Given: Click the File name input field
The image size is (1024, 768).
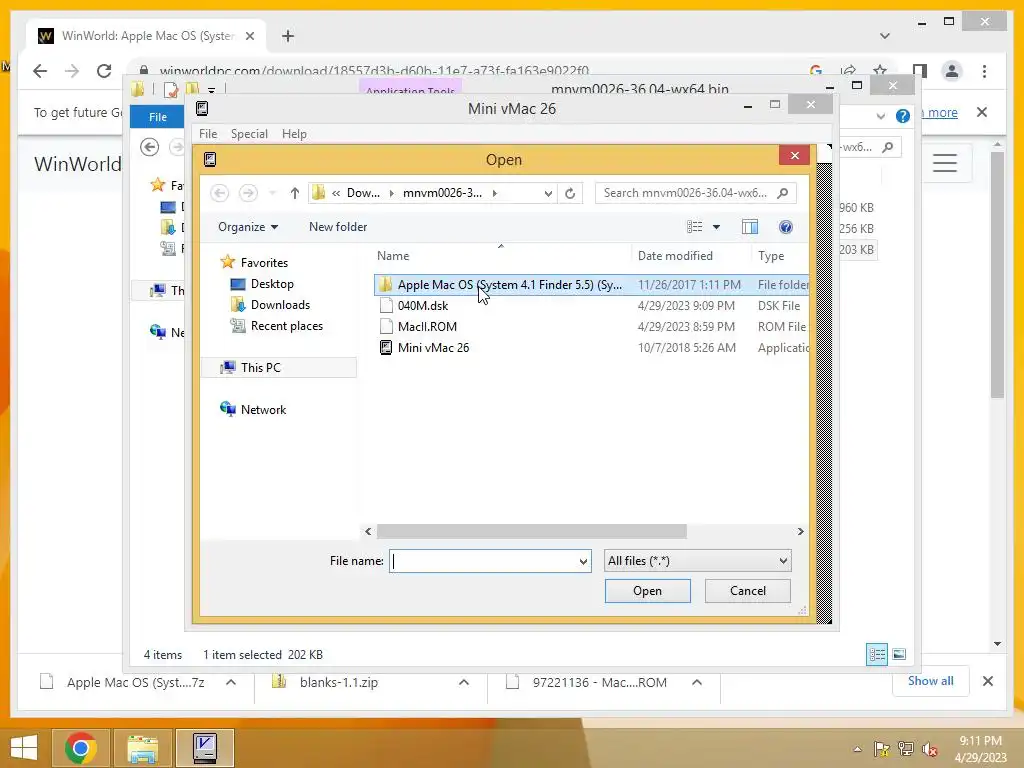Looking at the screenshot, I should click(x=483, y=561).
